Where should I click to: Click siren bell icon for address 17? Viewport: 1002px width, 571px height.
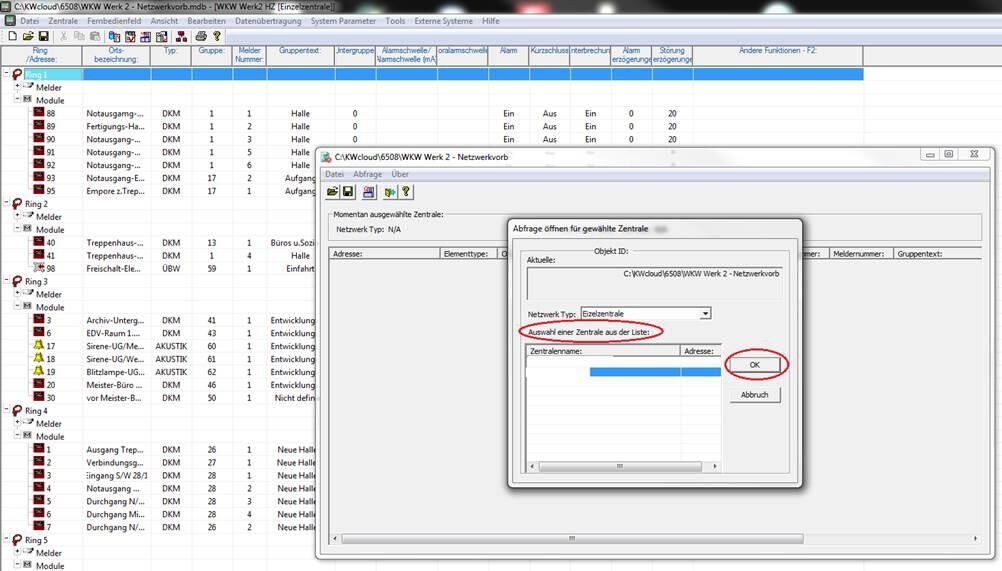[39, 345]
